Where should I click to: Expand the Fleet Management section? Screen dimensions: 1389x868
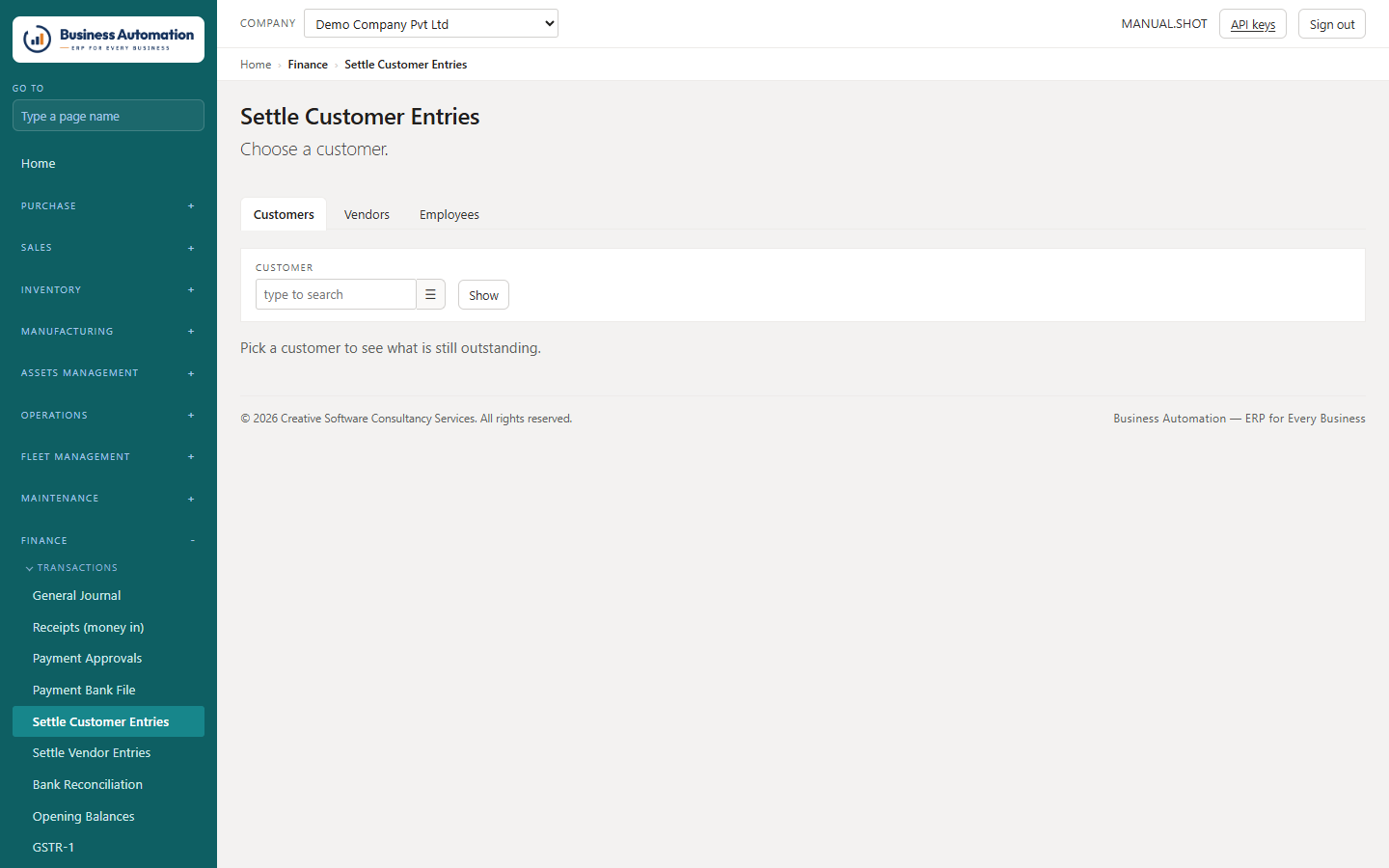pos(108,457)
